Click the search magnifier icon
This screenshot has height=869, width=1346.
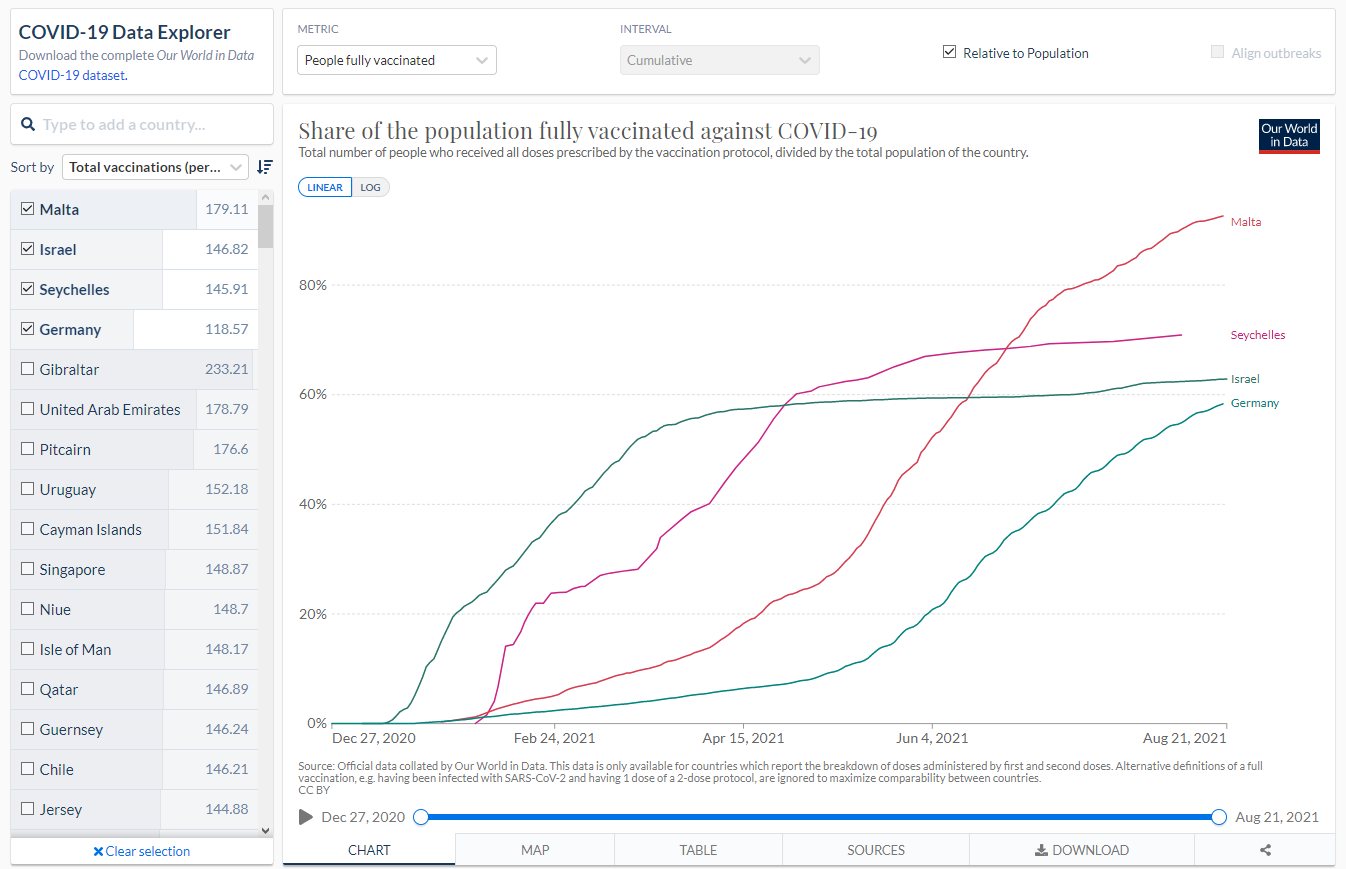pyautogui.click(x=28, y=125)
